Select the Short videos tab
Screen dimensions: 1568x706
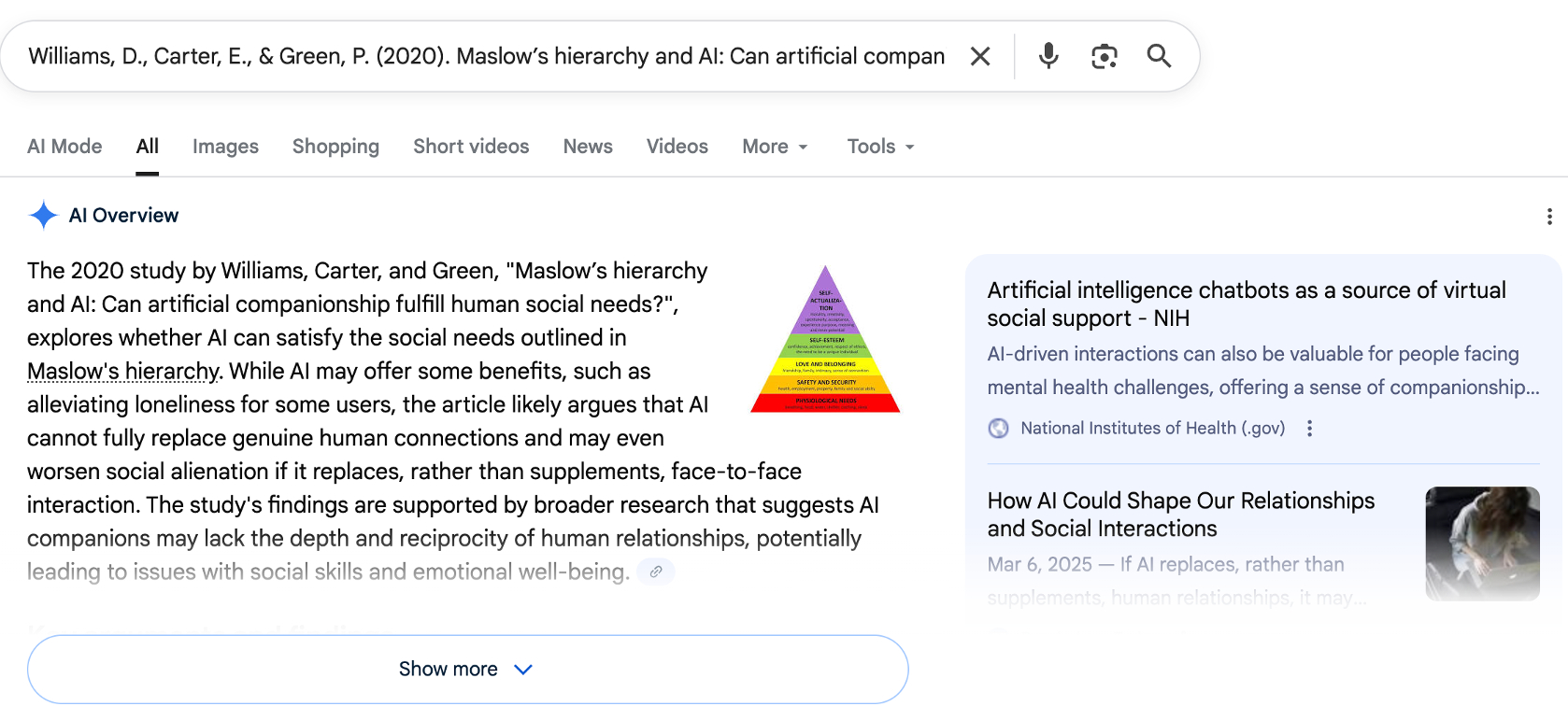point(471,147)
